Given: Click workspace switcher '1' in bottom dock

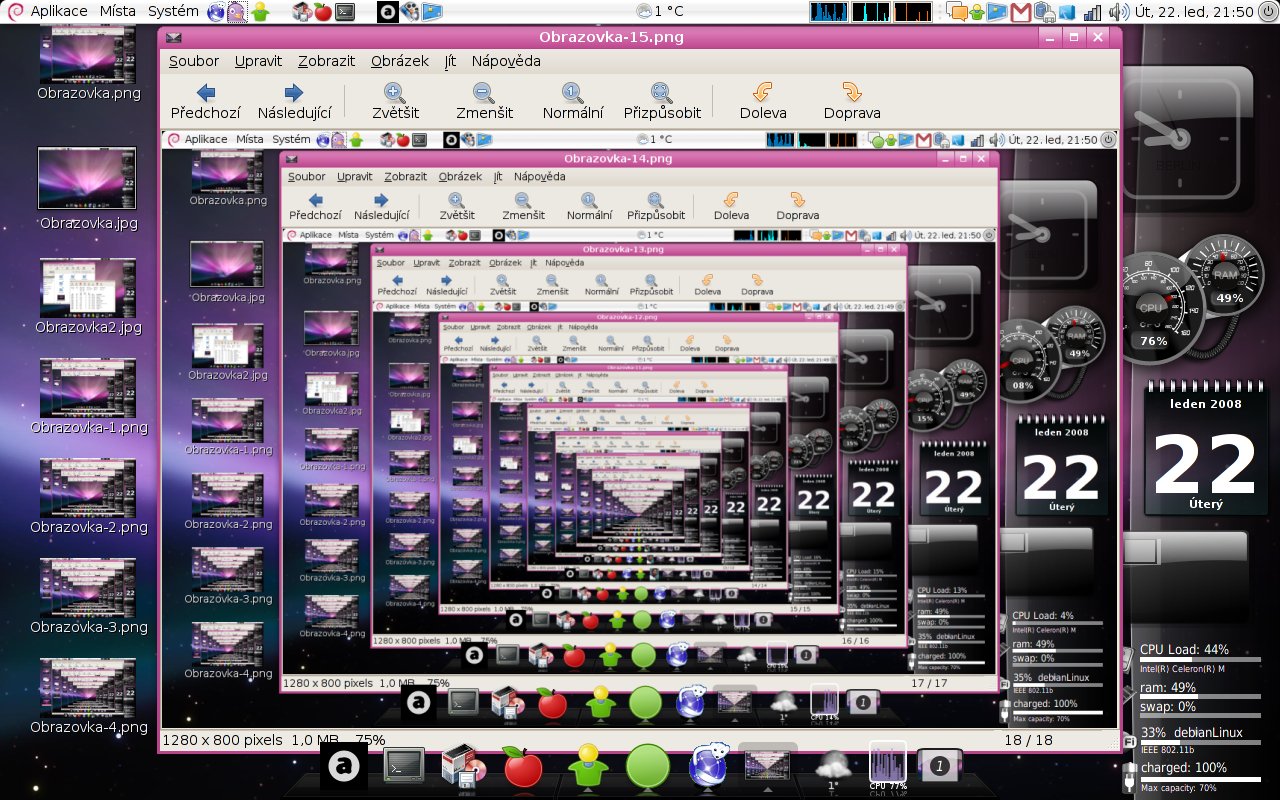Looking at the screenshot, I should tap(939, 767).
